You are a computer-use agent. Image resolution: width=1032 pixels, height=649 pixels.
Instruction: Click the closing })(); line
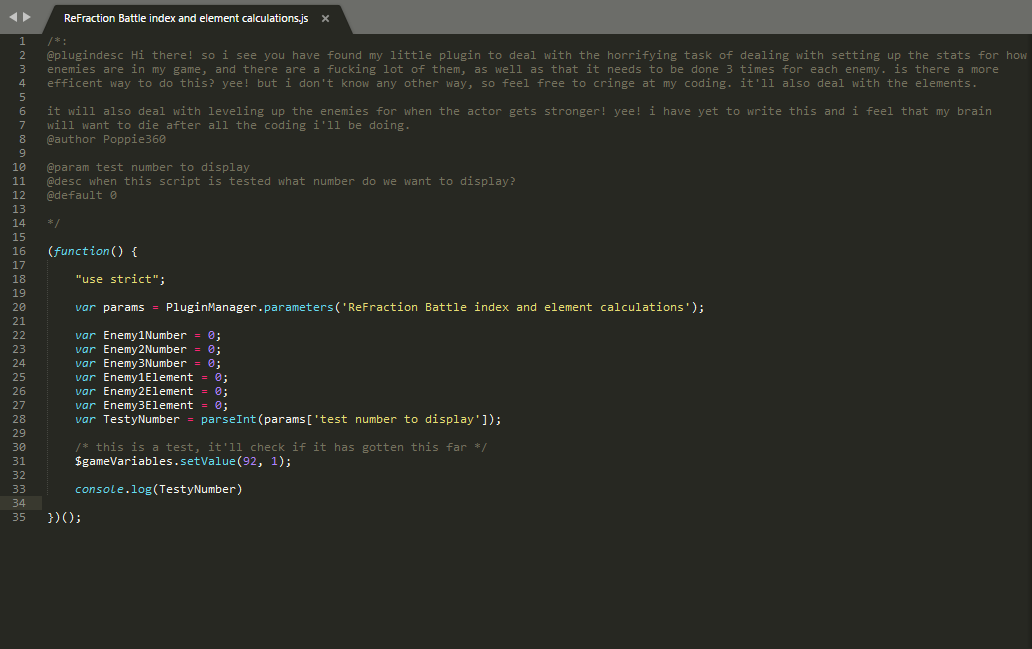coord(64,517)
